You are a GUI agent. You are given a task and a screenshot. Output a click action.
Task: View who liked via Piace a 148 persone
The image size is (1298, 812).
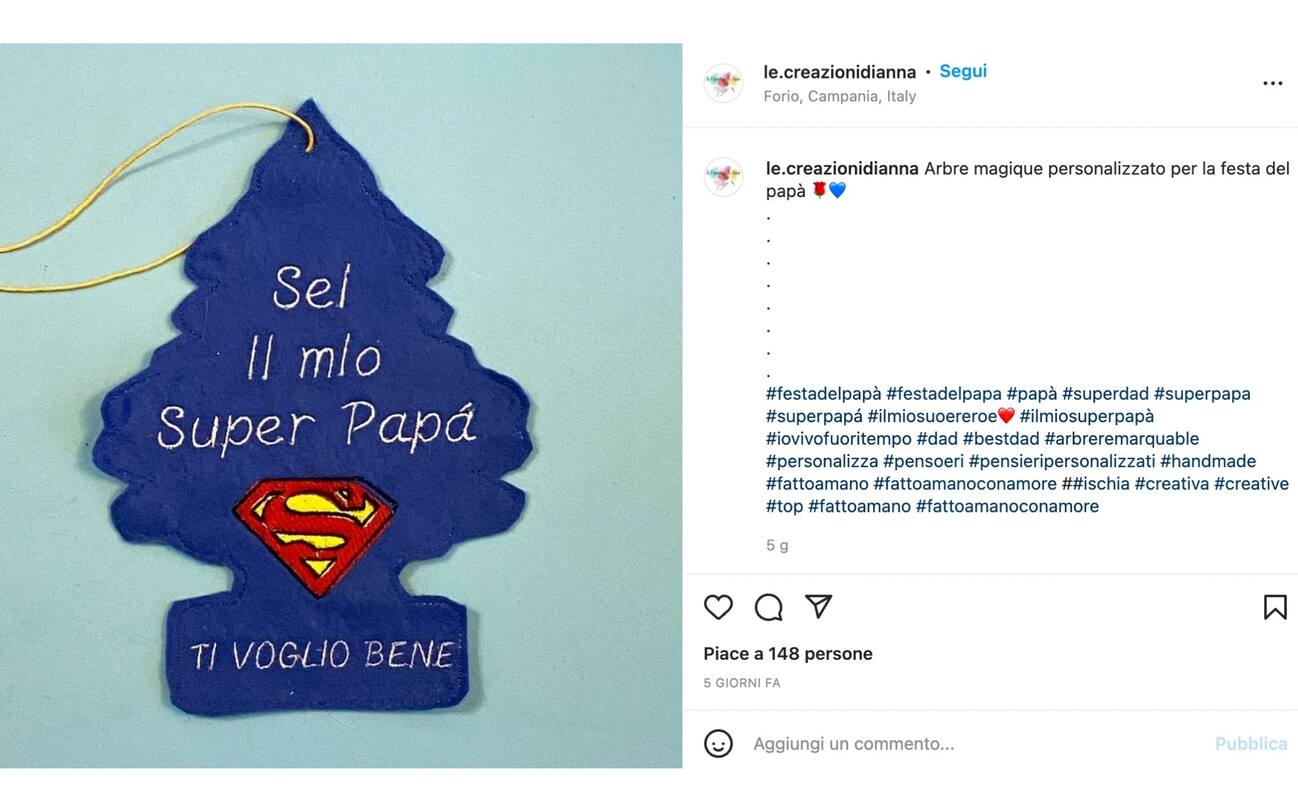pyautogui.click(x=786, y=653)
